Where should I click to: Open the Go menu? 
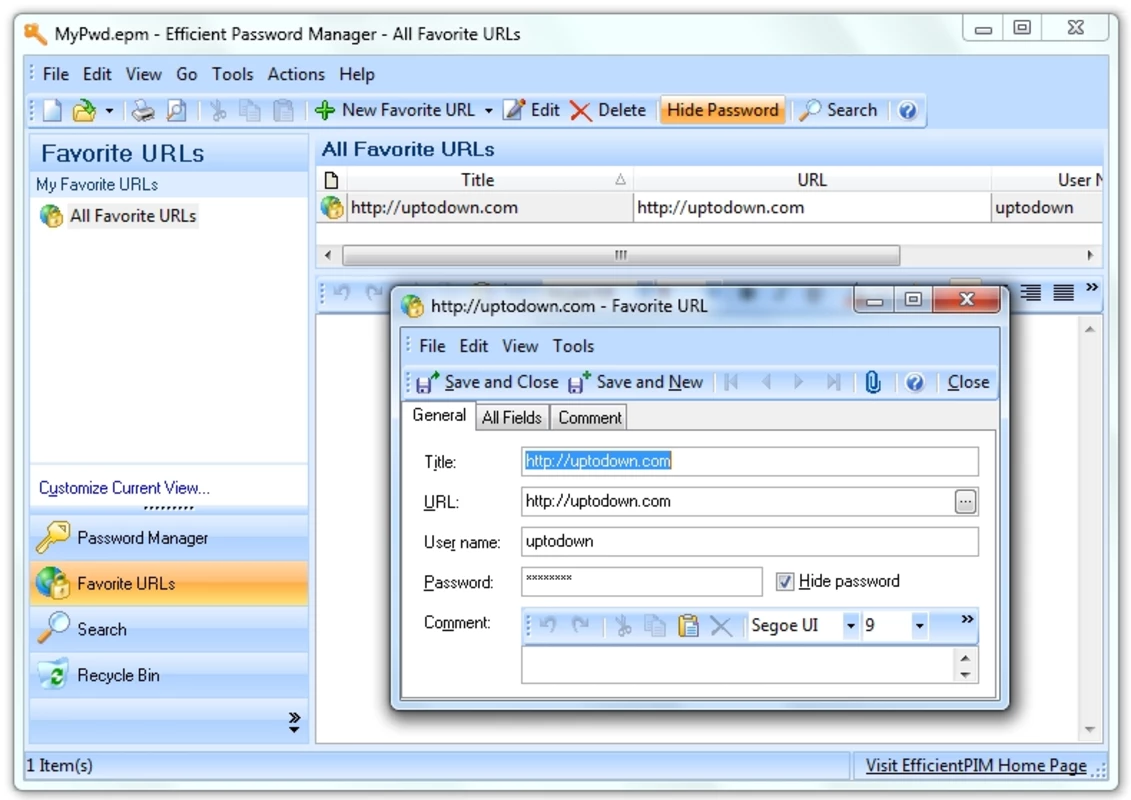[187, 74]
